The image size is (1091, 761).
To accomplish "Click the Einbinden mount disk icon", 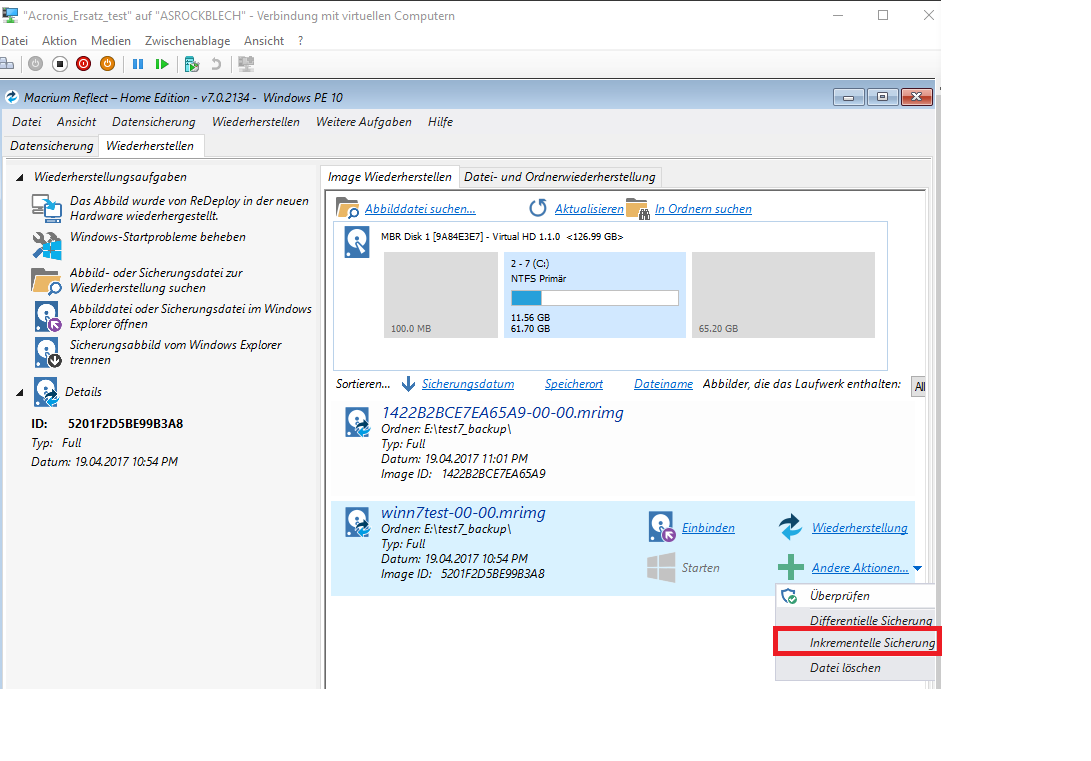I will coord(662,527).
